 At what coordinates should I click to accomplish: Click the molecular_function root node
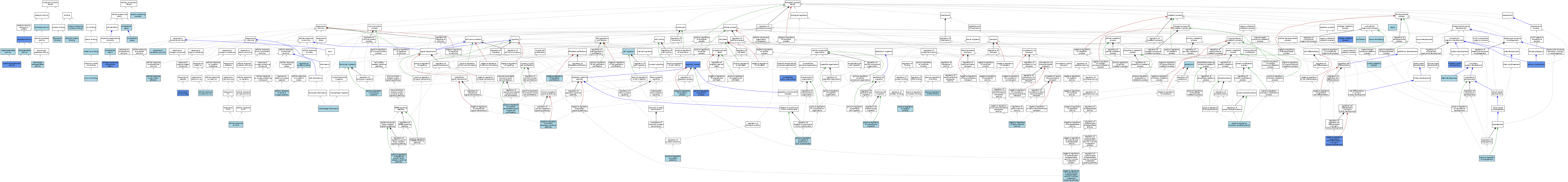click(50, 4)
